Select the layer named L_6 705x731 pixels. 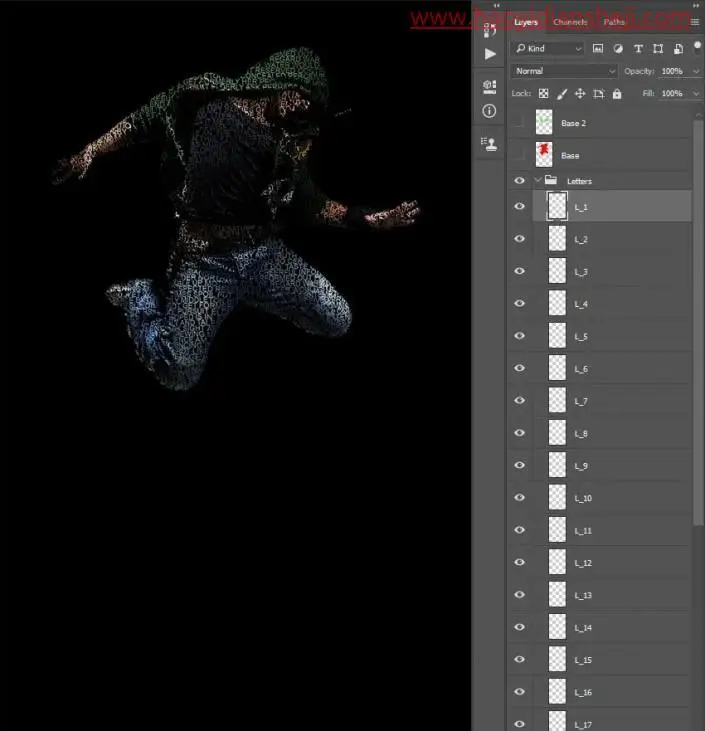pyautogui.click(x=581, y=369)
